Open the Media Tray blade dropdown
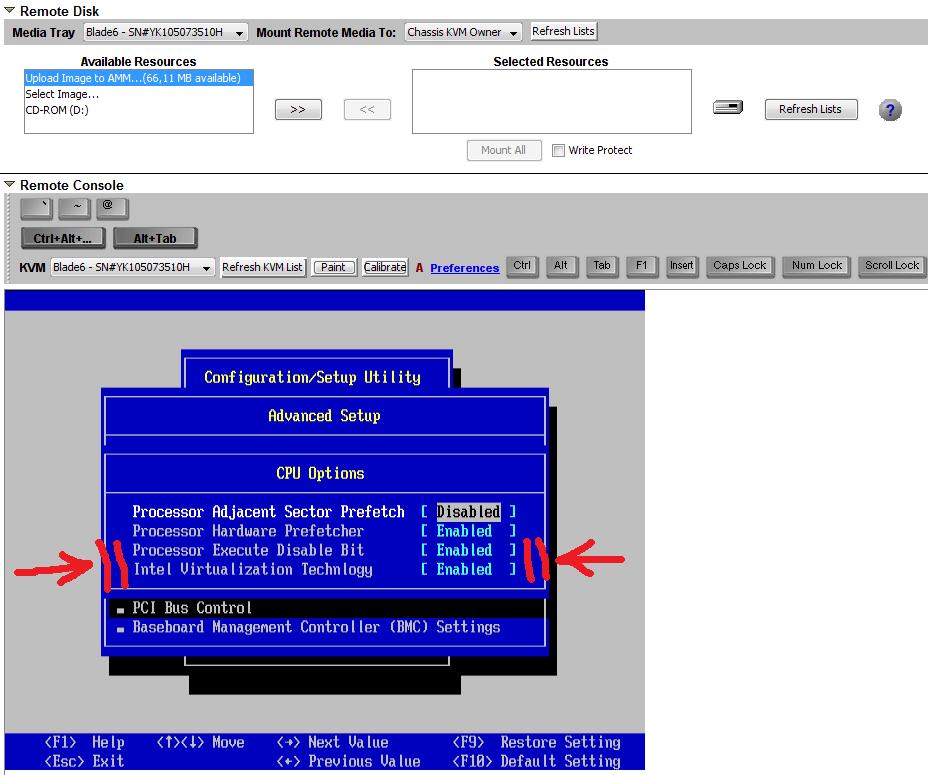Viewport: 928px width, 775px height. [166, 32]
